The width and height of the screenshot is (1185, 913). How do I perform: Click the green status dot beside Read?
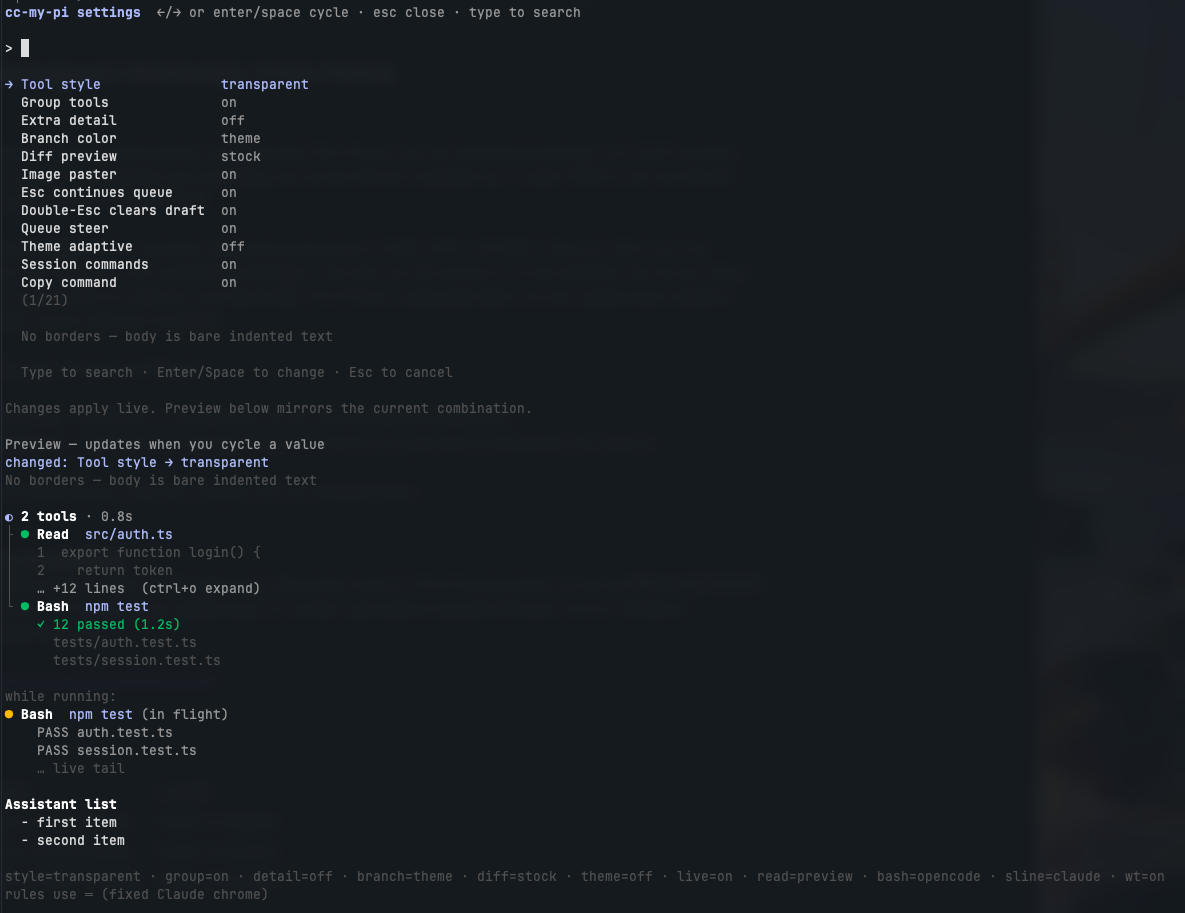coord(25,534)
